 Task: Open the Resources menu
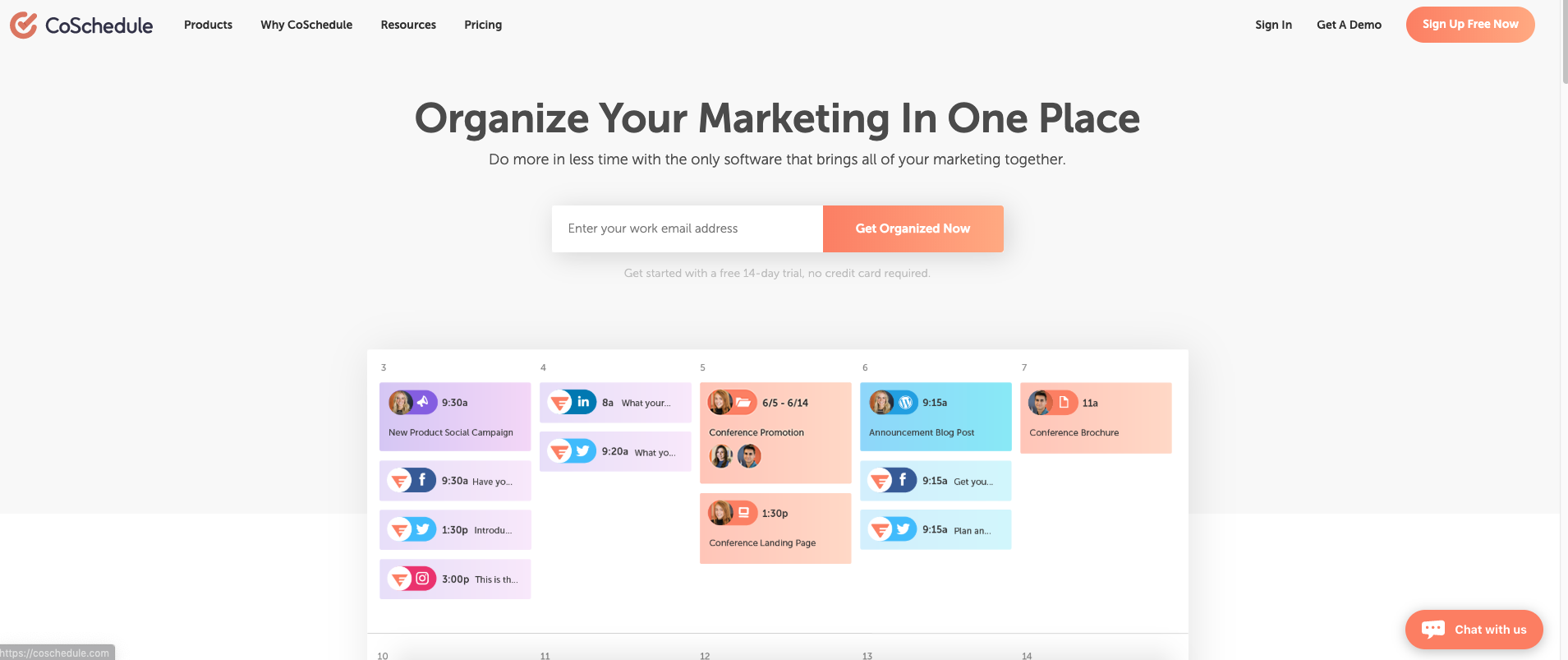point(408,25)
